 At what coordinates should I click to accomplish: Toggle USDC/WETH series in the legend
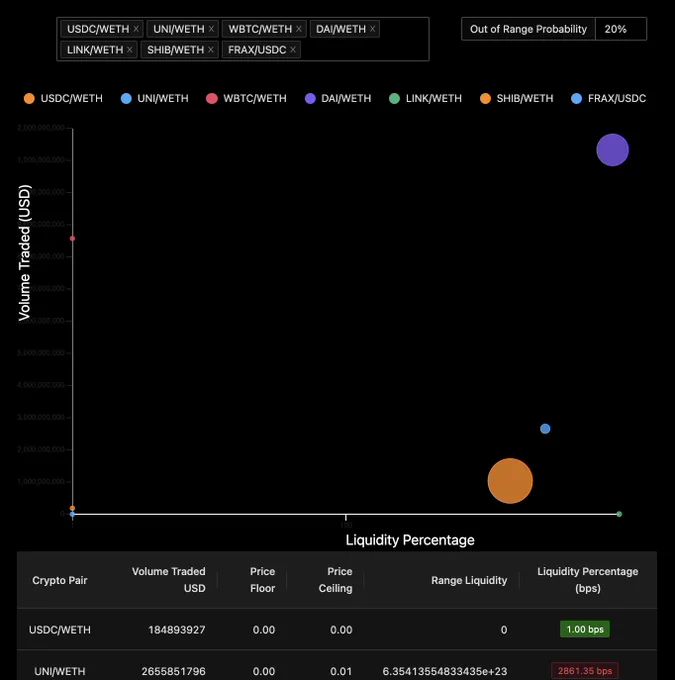pos(63,98)
